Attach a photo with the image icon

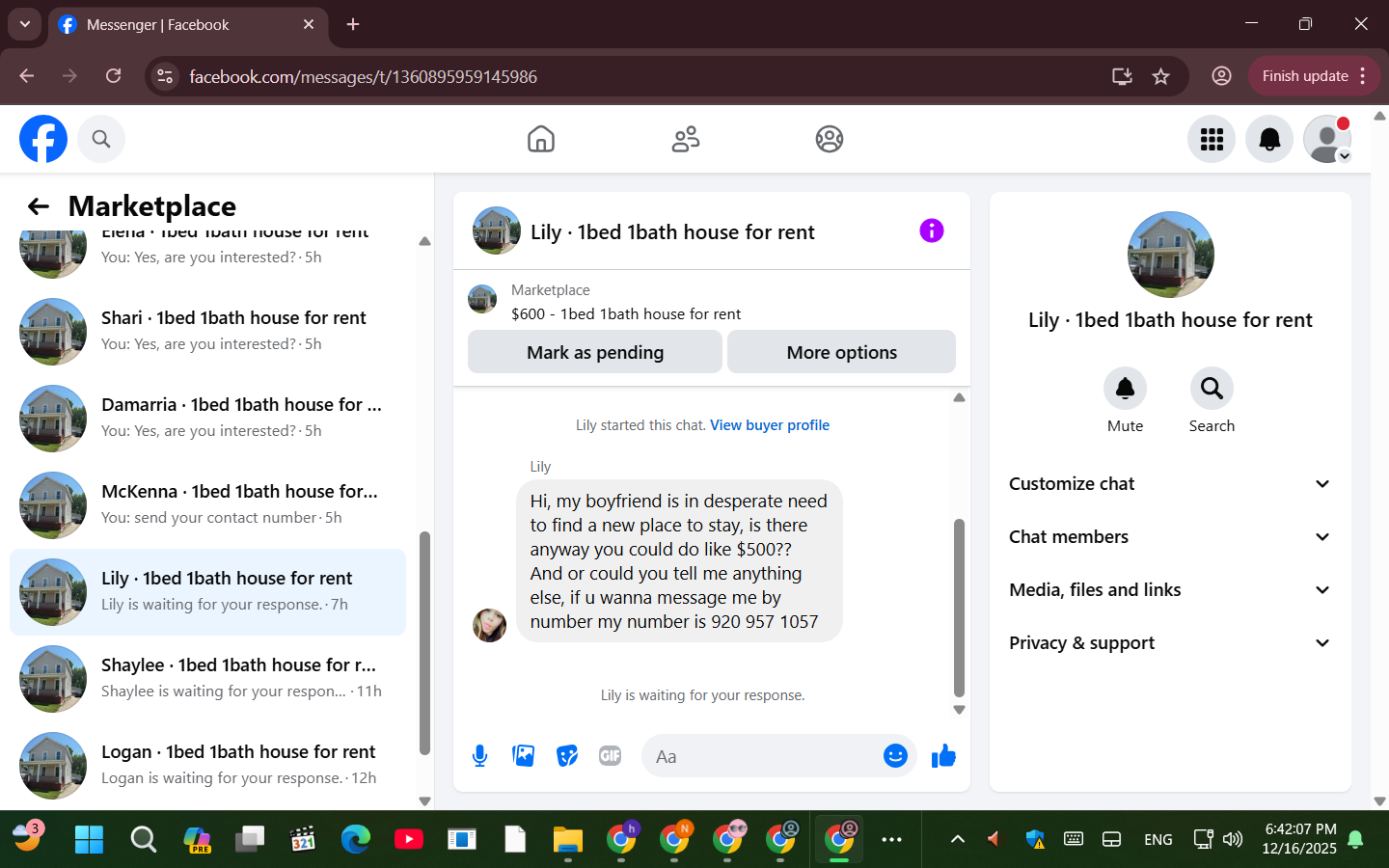pos(523,756)
